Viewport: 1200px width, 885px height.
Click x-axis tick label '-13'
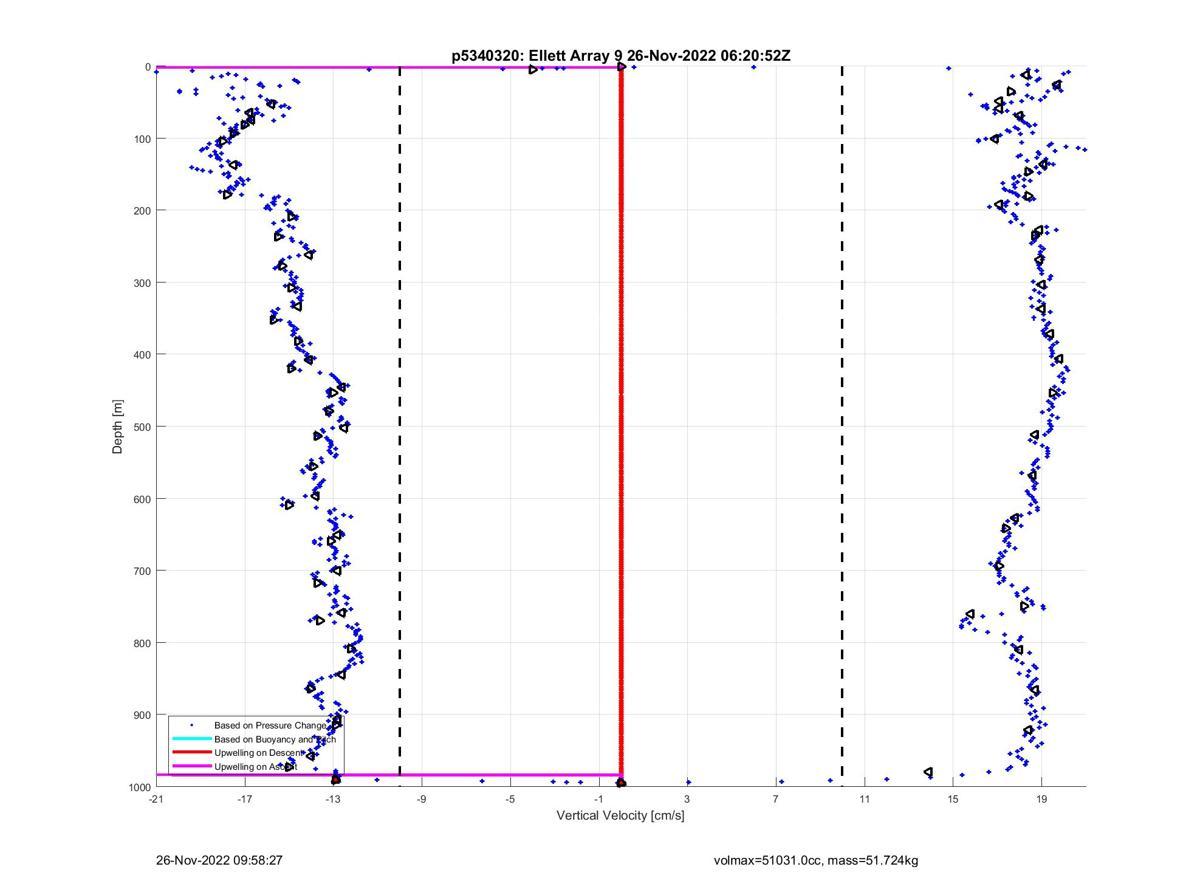[x=333, y=799]
